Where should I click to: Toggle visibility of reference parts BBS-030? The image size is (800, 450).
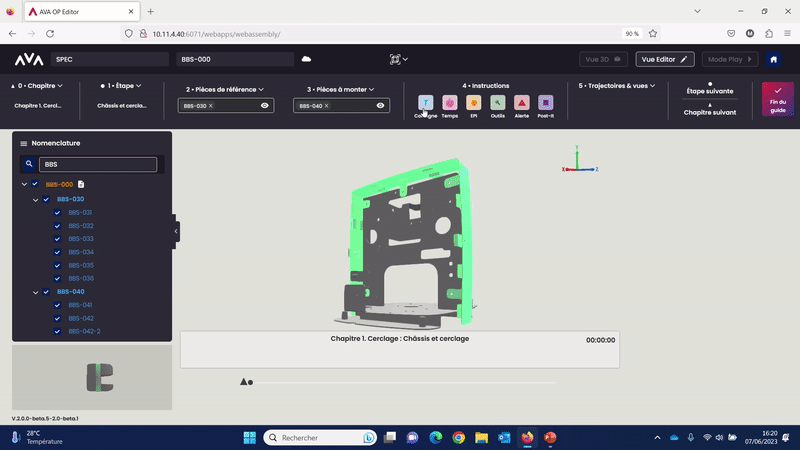[264, 106]
